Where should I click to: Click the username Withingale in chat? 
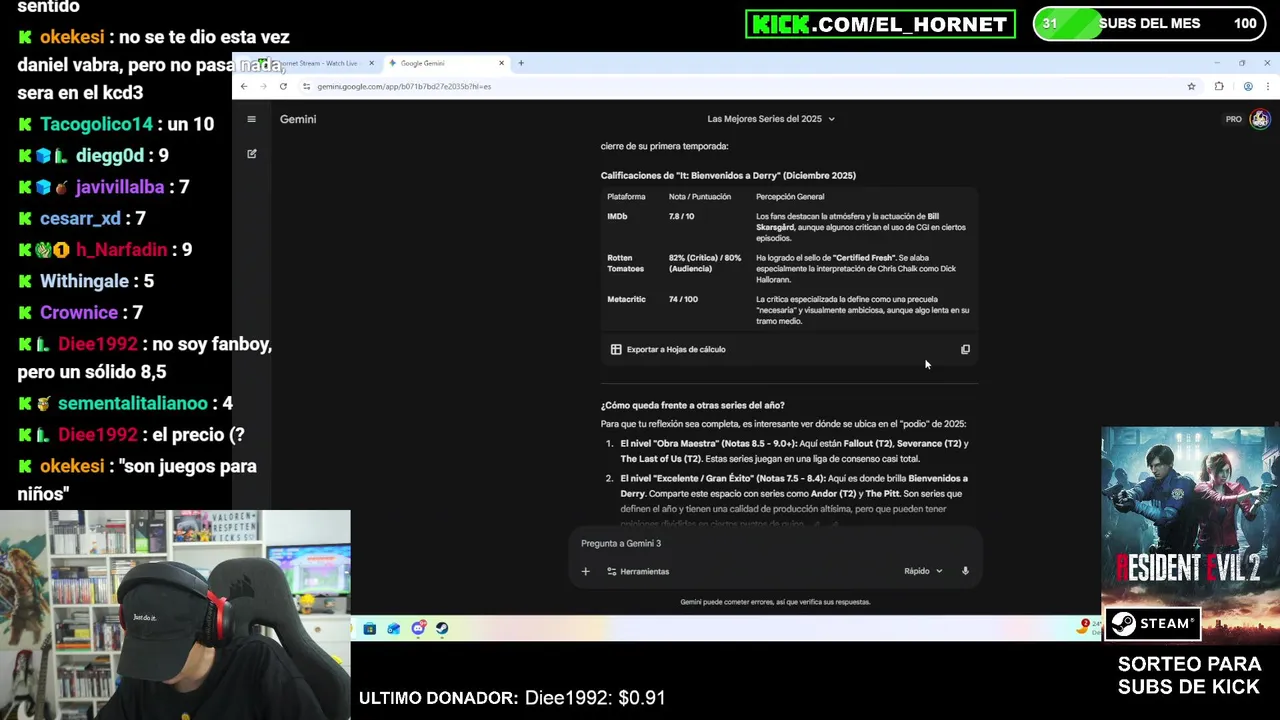click(84, 281)
